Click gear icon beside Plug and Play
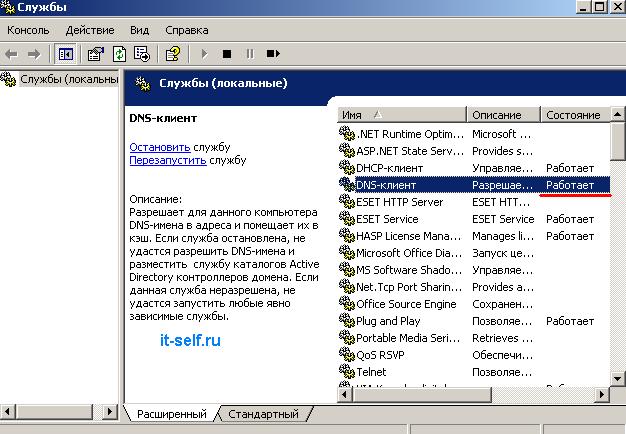 347,320
